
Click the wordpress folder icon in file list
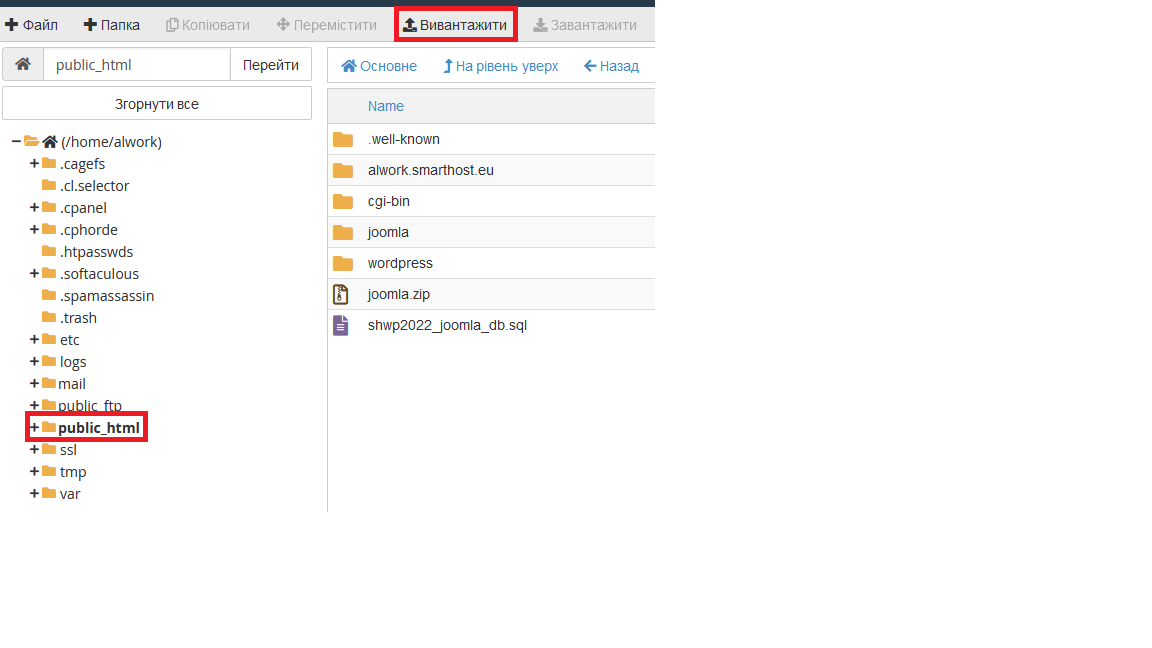(342, 263)
